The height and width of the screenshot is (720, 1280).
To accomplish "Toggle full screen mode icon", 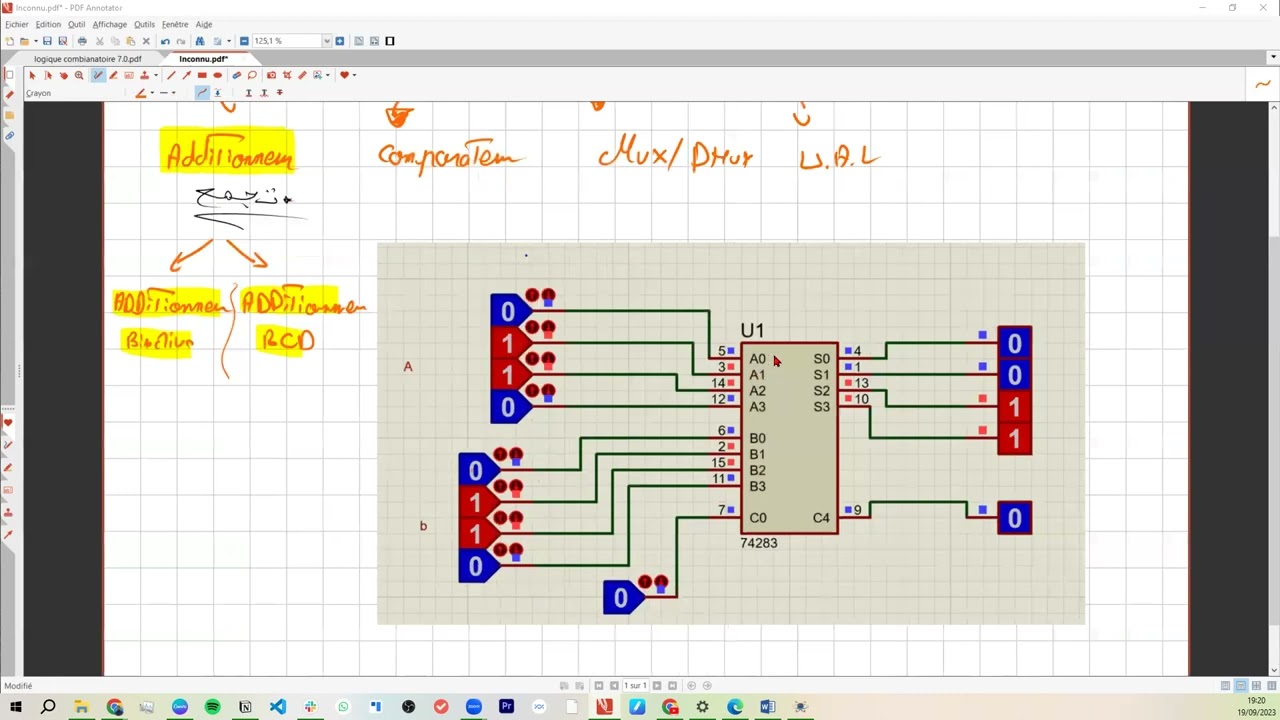I will point(390,41).
